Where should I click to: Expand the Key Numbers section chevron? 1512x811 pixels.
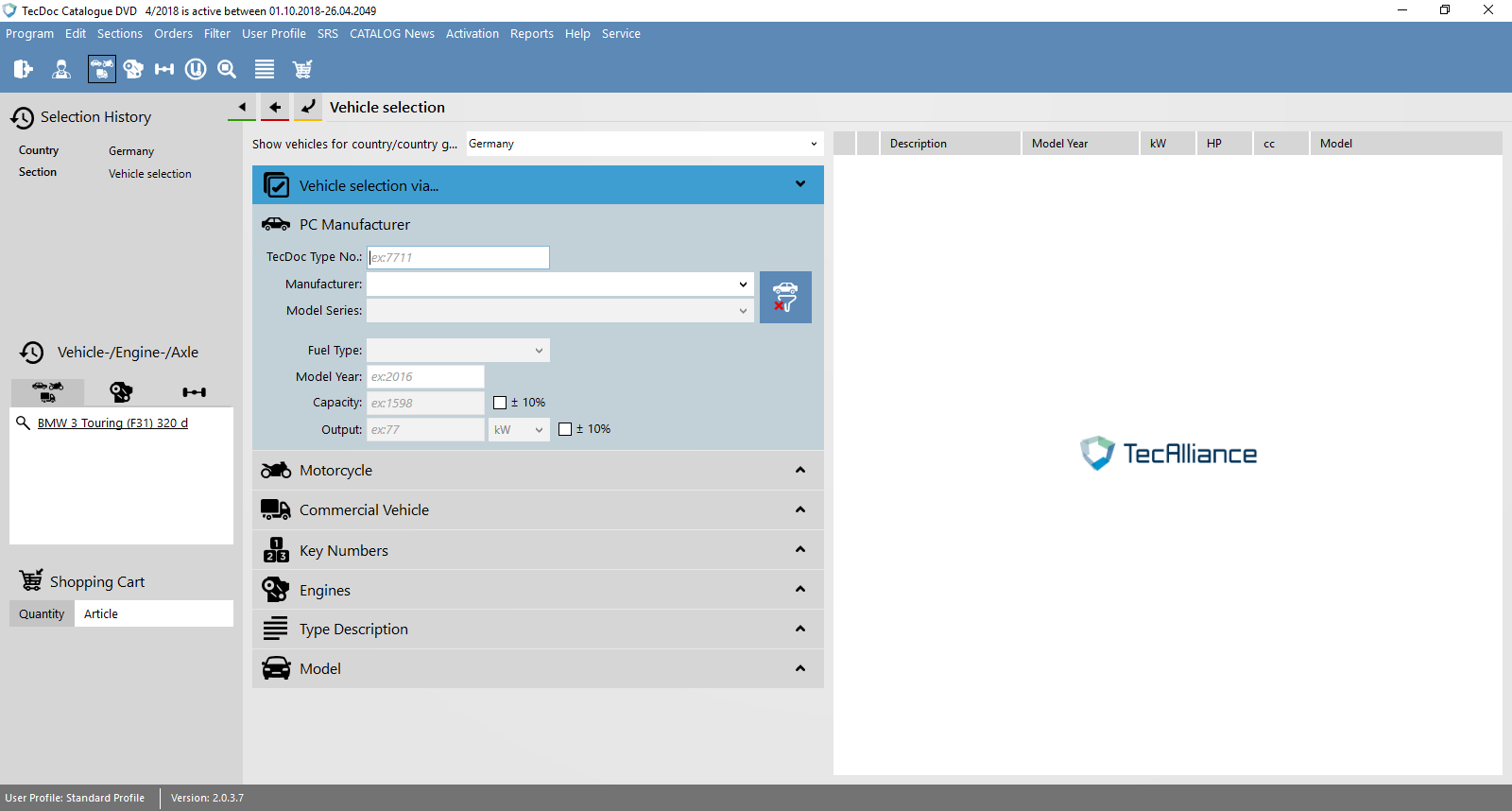(800, 549)
